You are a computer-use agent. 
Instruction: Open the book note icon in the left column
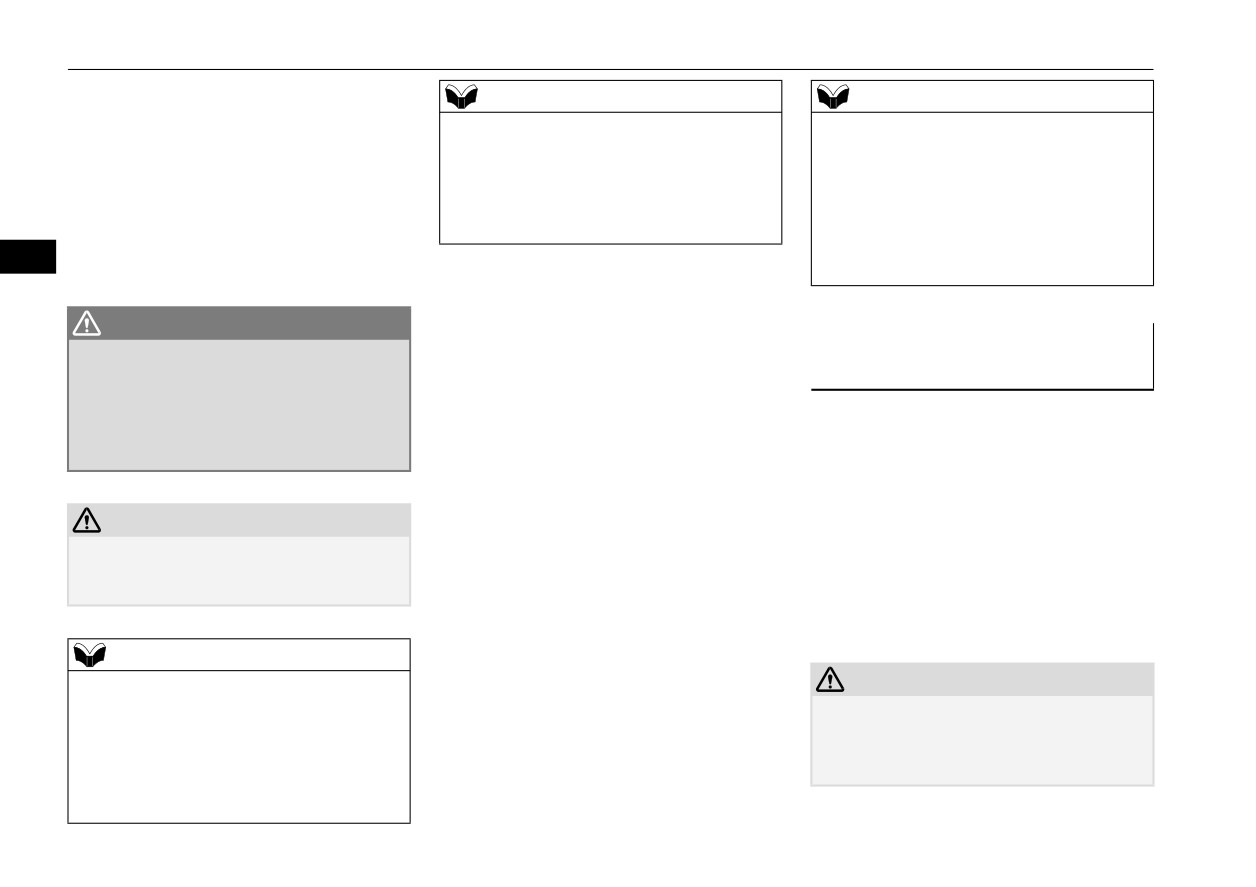coord(91,655)
